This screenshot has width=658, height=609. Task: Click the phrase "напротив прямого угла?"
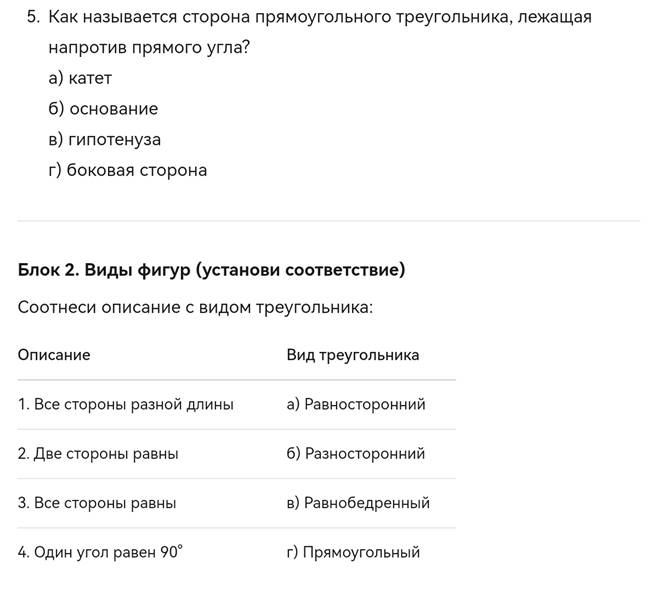click(148, 48)
